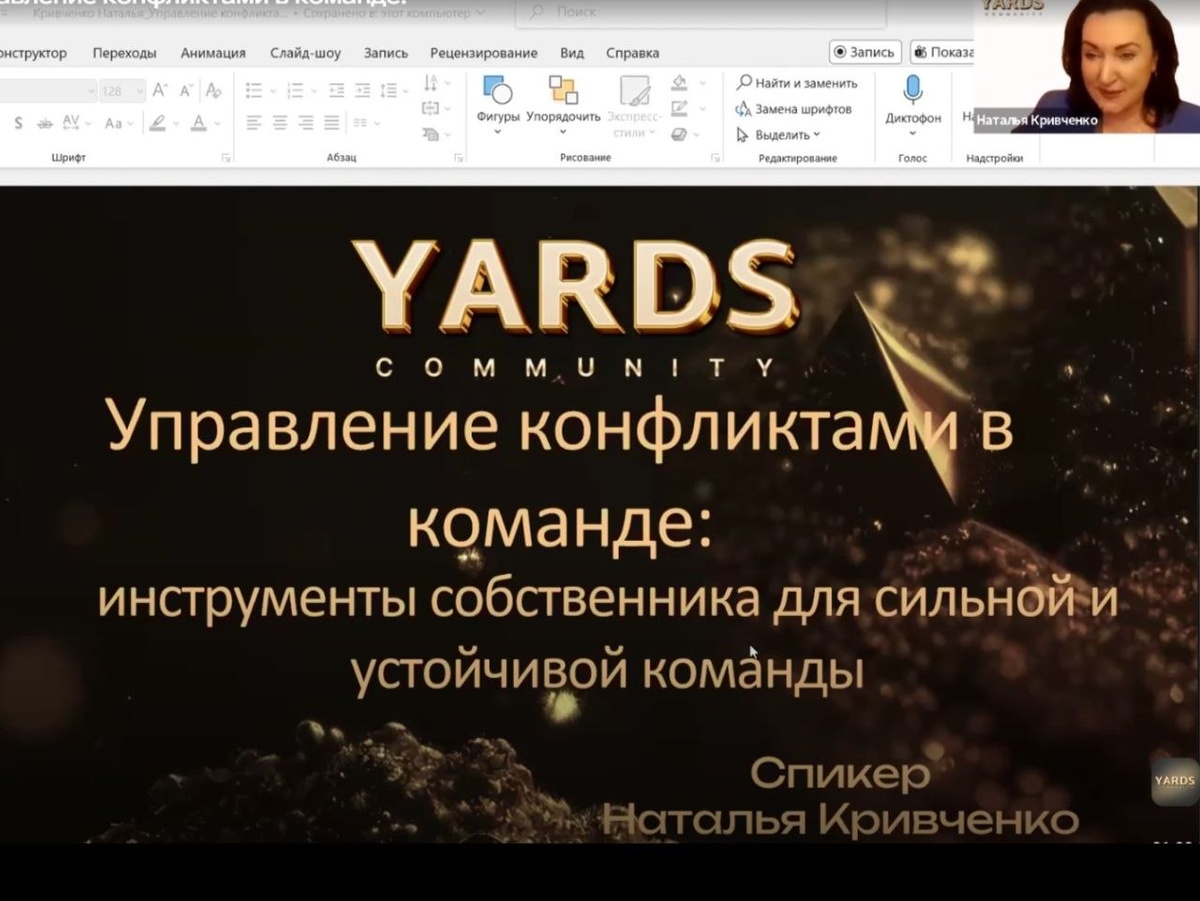Switch to the Рецензирование tab

(x=483, y=53)
